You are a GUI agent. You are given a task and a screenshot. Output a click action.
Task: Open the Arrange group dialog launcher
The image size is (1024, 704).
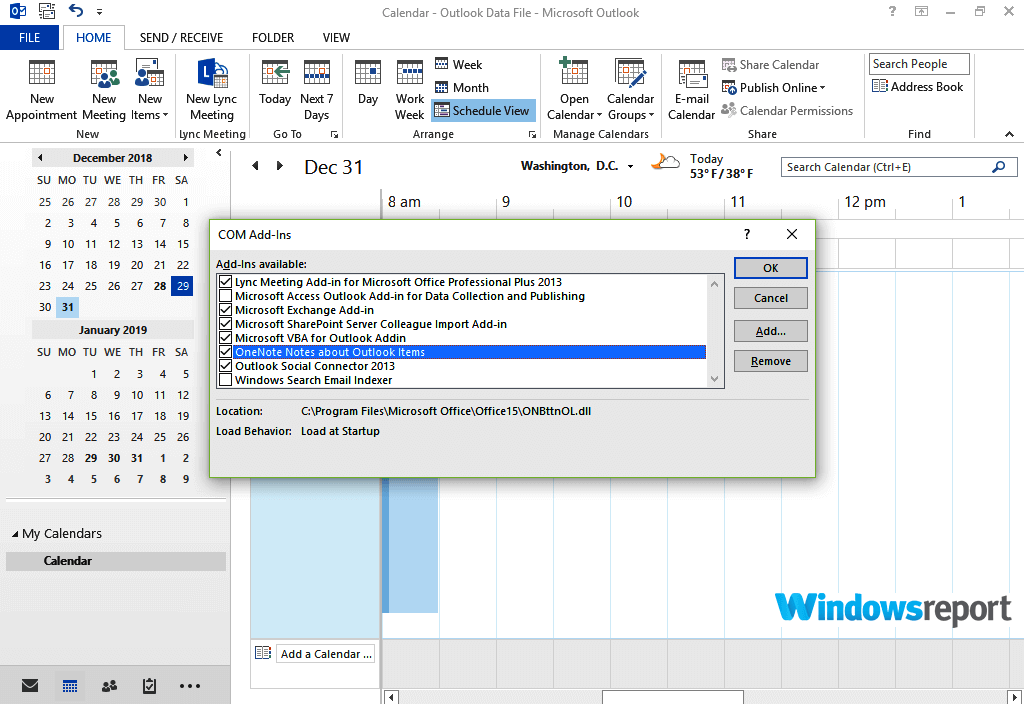click(x=532, y=135)
